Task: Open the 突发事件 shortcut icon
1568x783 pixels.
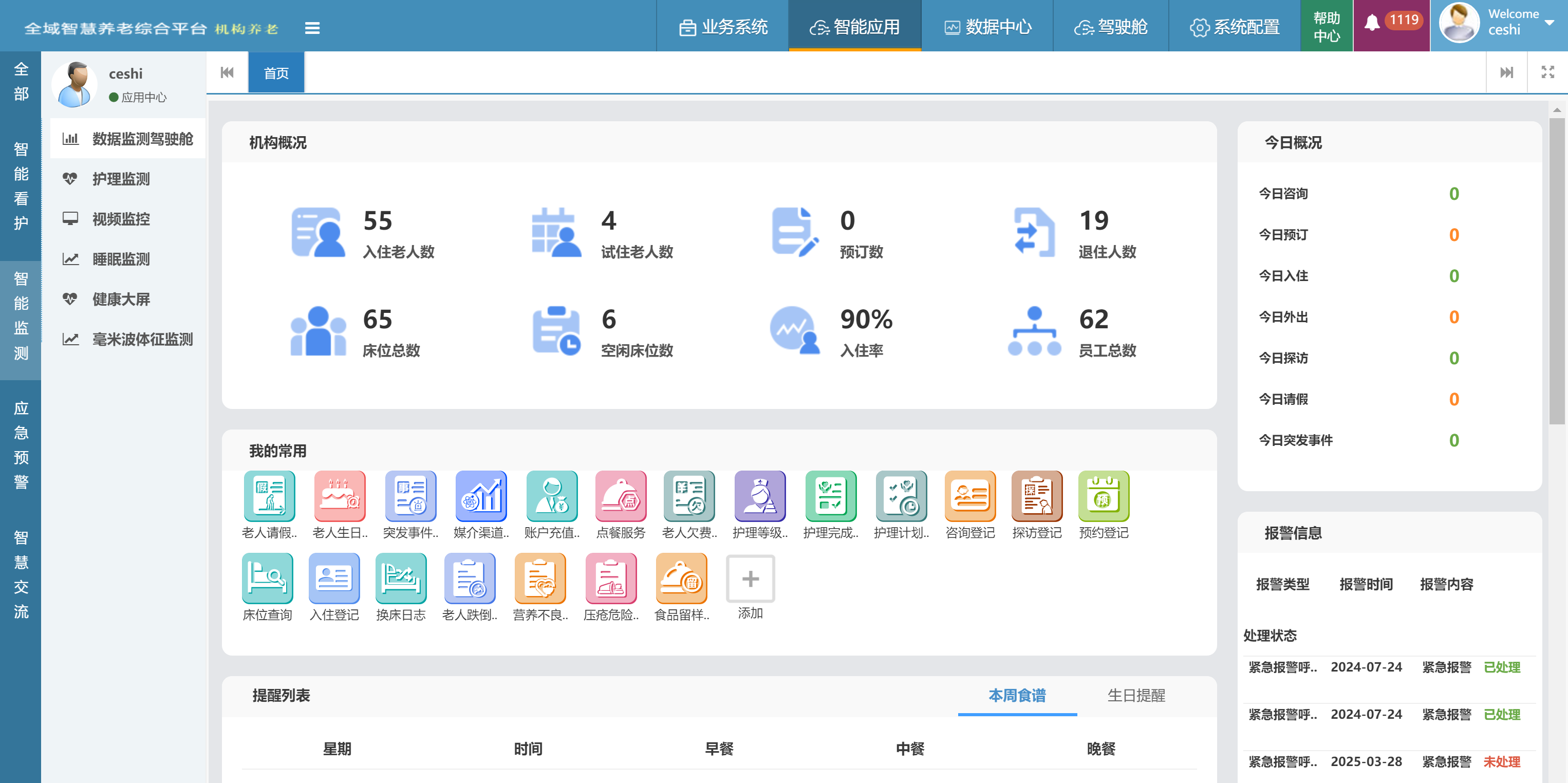Action: [410, 496]
